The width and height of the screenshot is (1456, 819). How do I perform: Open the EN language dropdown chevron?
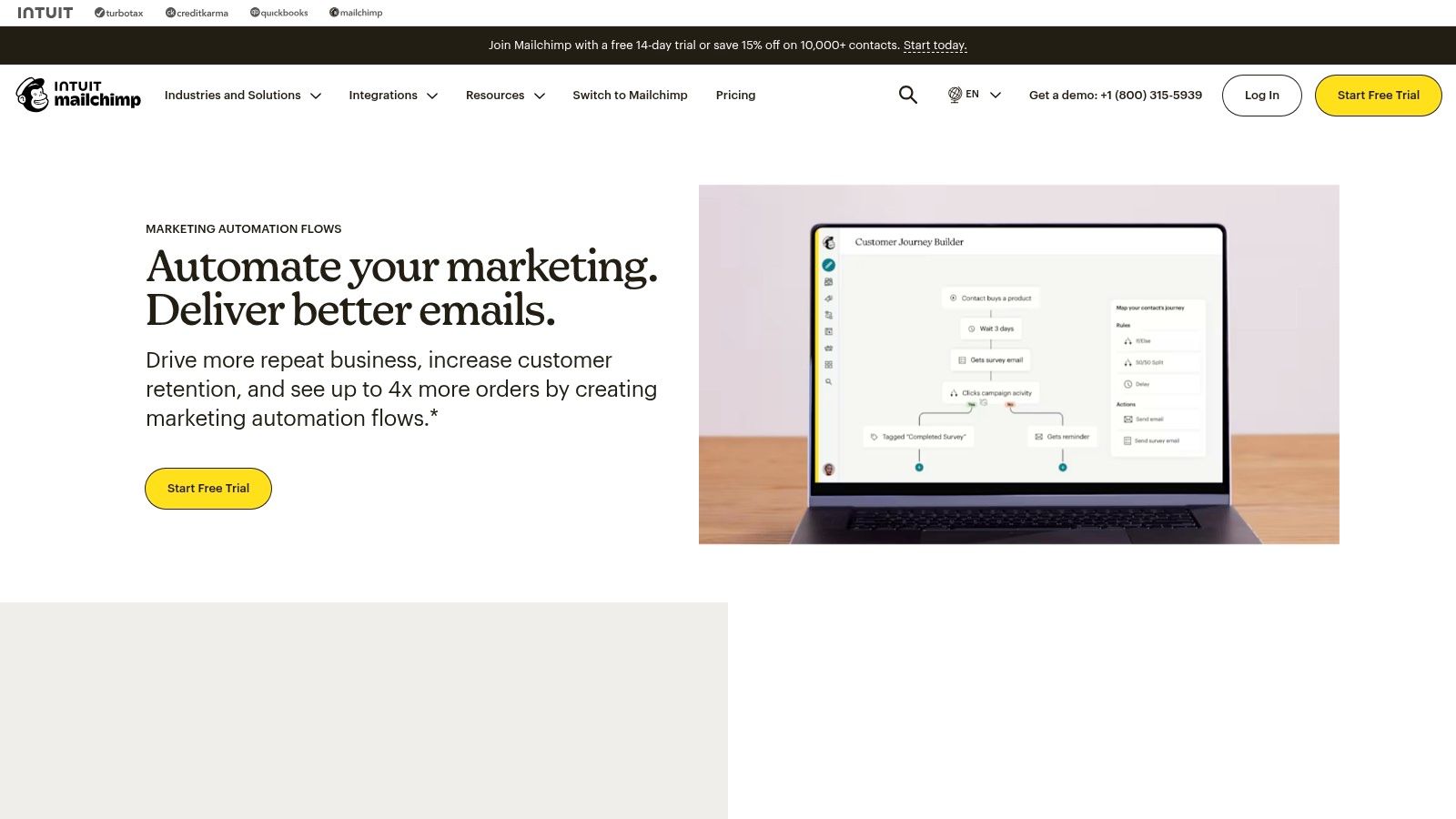pyautogui.click(x=996, y=95)
